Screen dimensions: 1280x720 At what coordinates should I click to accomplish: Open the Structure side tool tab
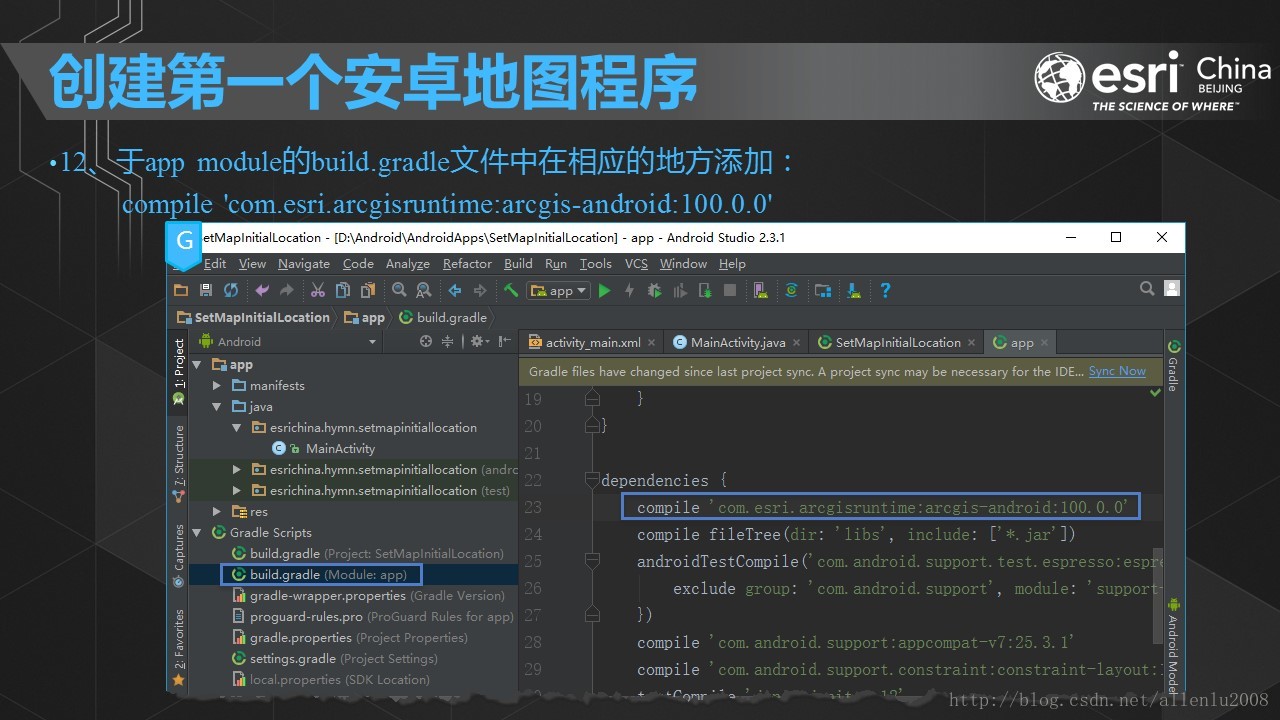pos(179,463)
